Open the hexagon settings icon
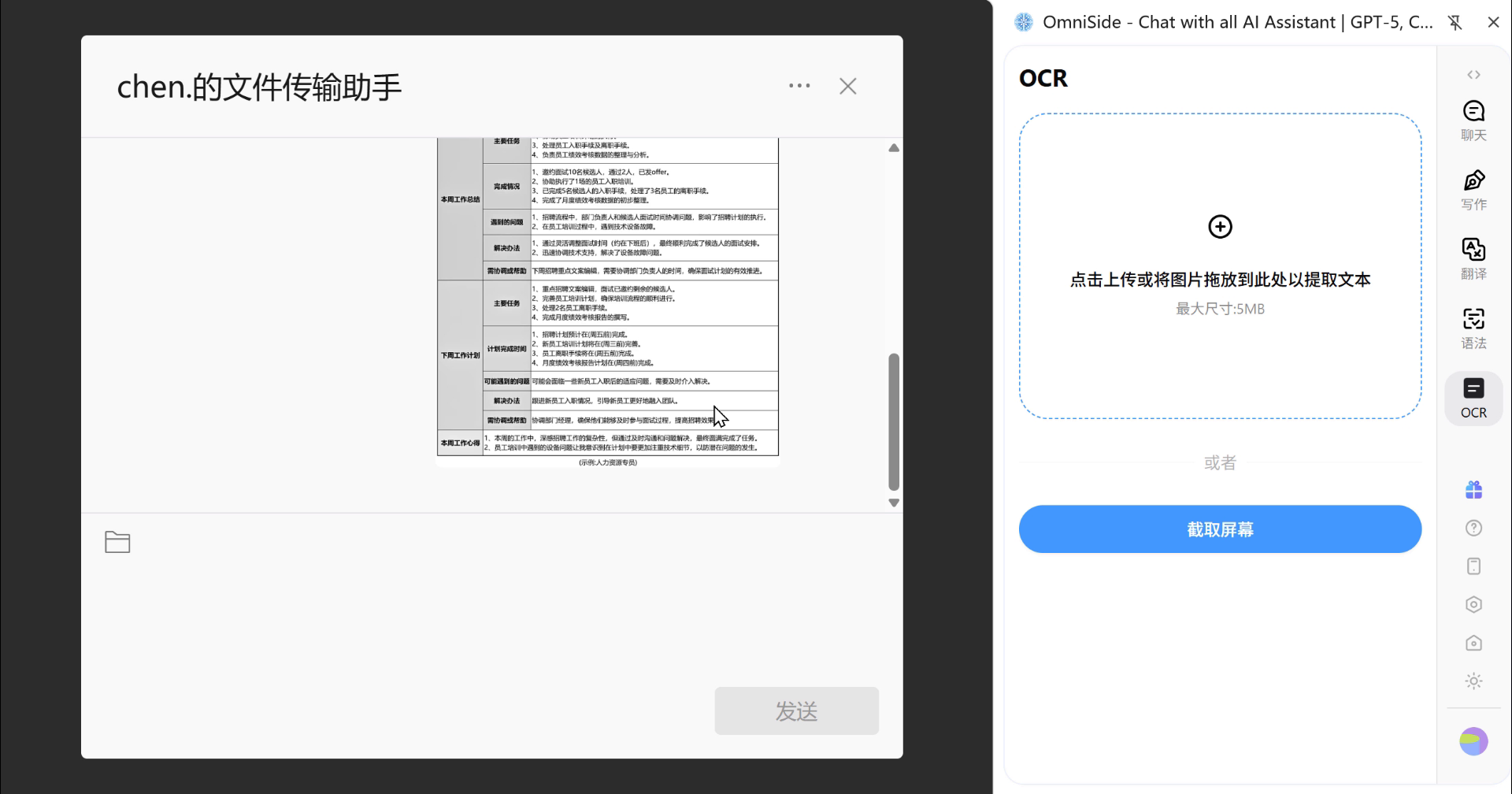Image resolution: width=1512 pixels, height=794 pixels. coord(1473,604)
